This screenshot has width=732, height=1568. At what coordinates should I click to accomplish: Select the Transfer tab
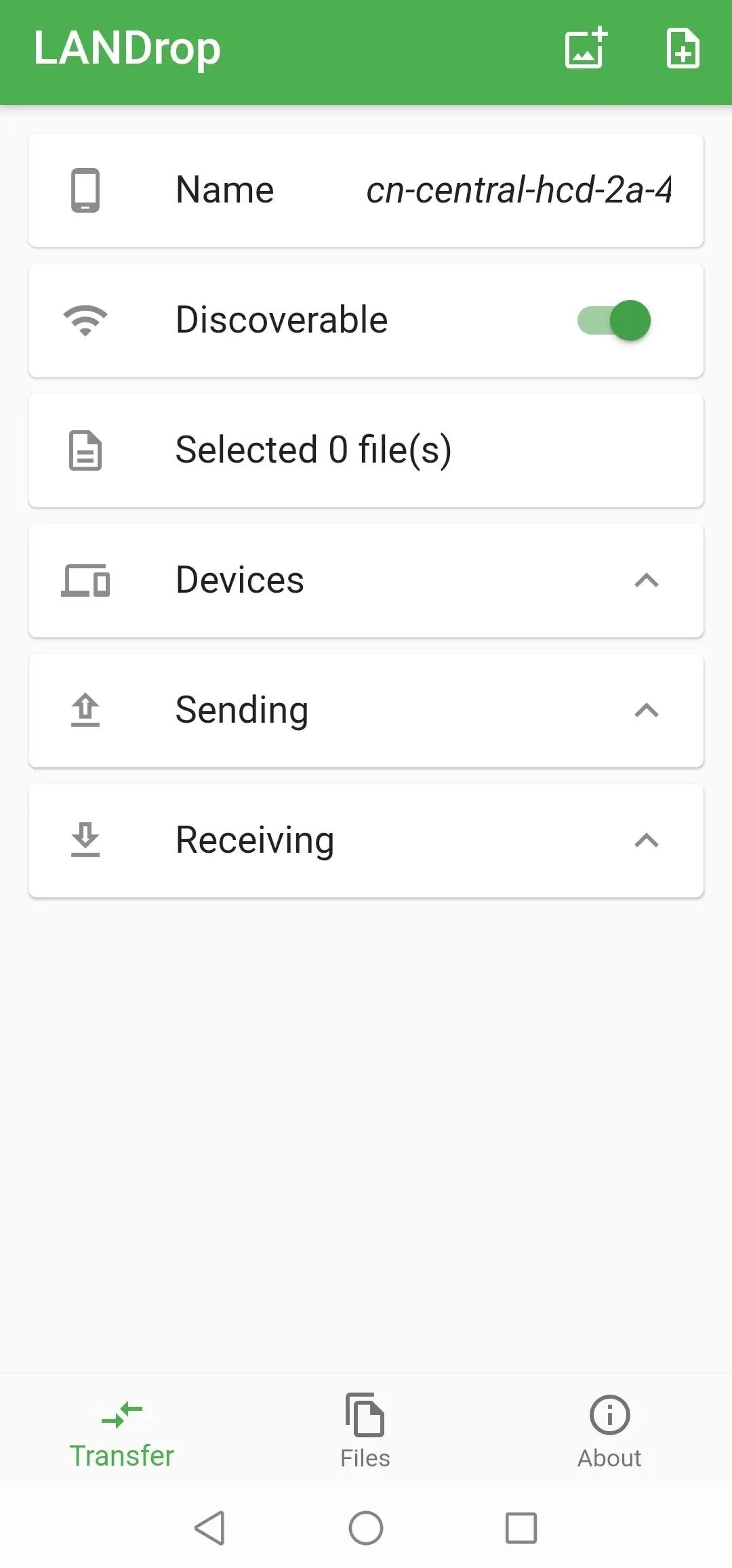click(x=122, y=1431)
